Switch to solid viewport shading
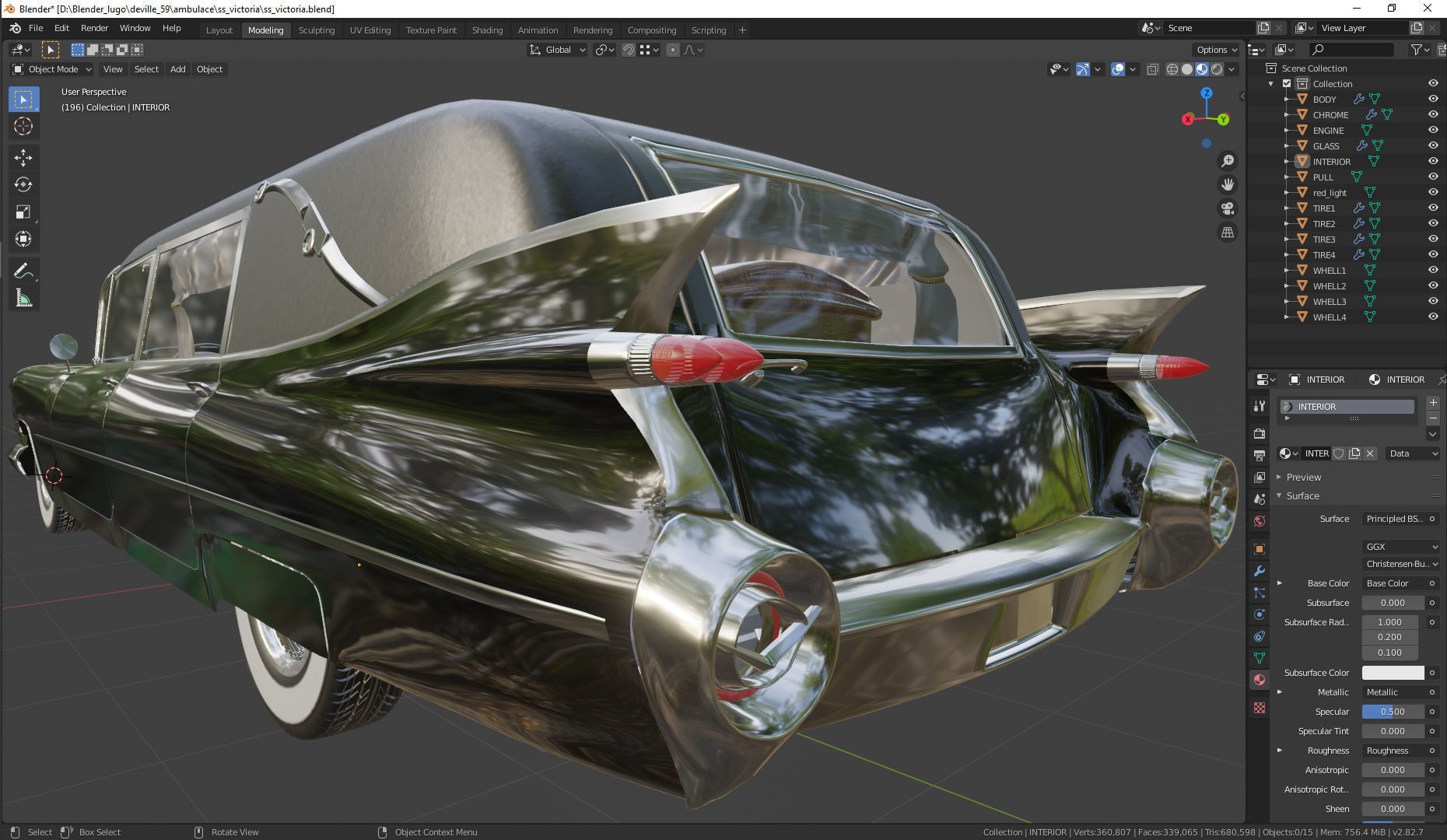Image resolution: width=1447 pixels, height=840 pixels. pos(1187,69)
